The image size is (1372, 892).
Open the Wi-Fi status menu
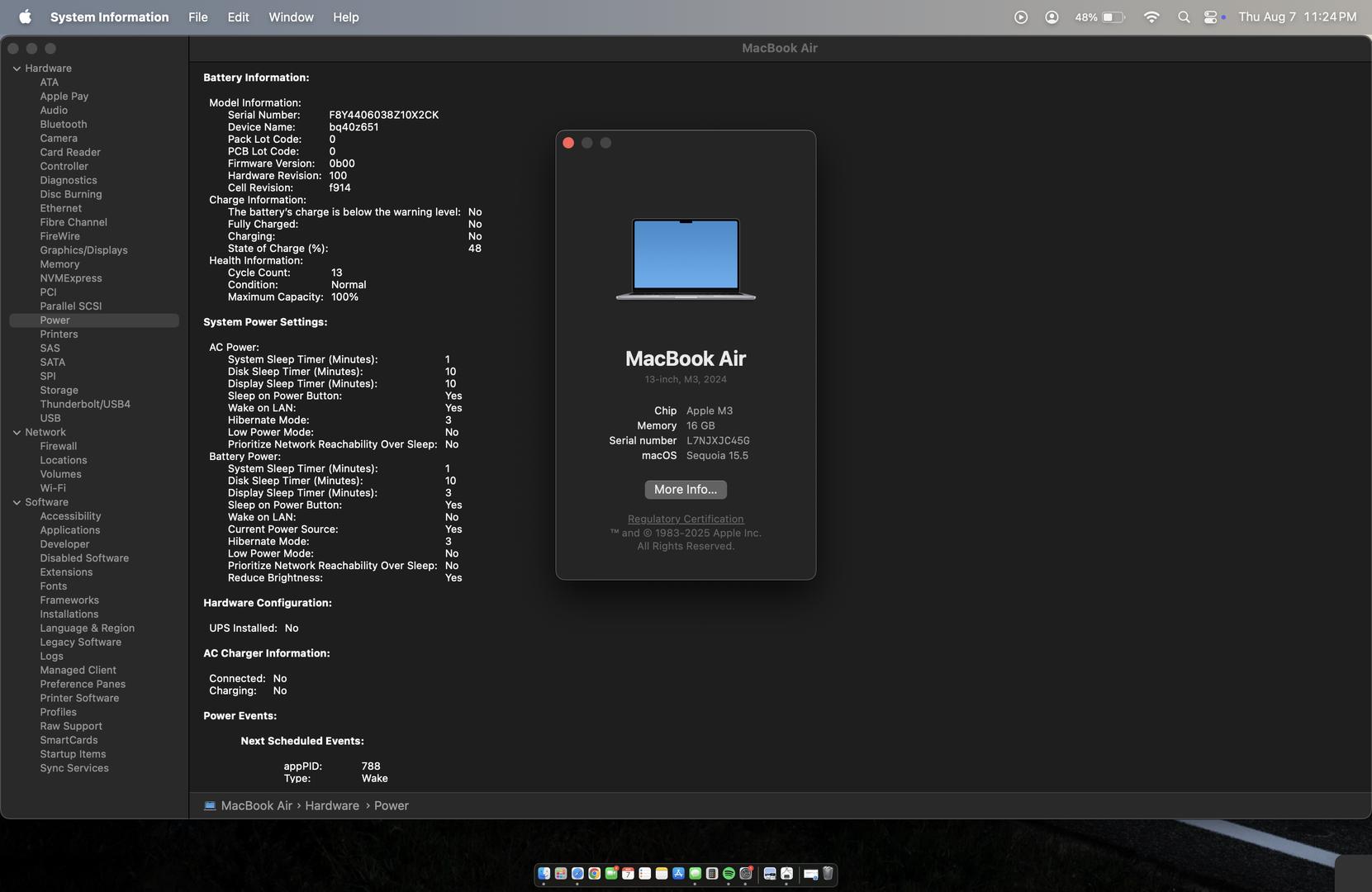pos(1151,17)
